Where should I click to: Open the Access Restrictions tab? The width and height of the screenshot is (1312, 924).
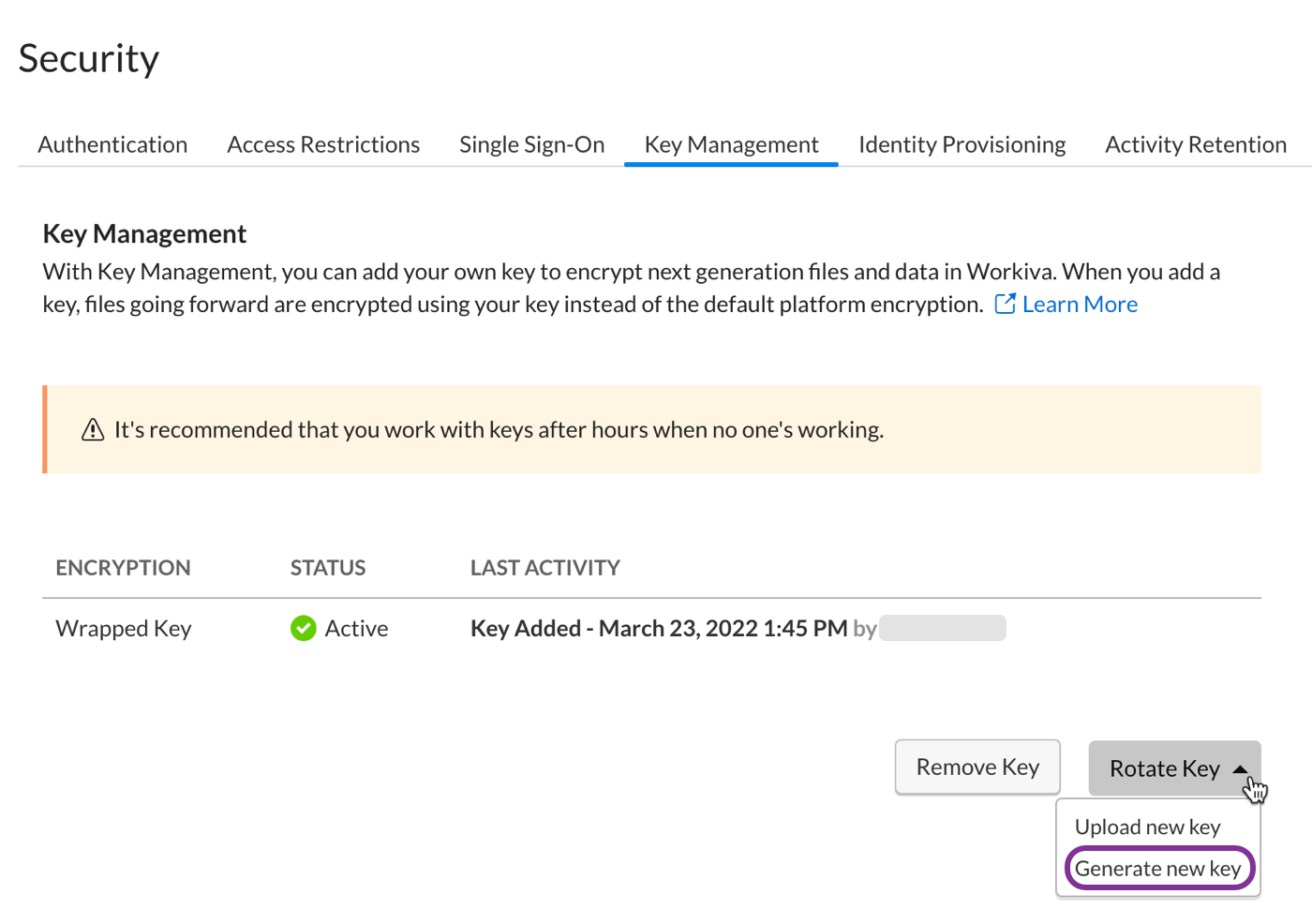point(323,144)
